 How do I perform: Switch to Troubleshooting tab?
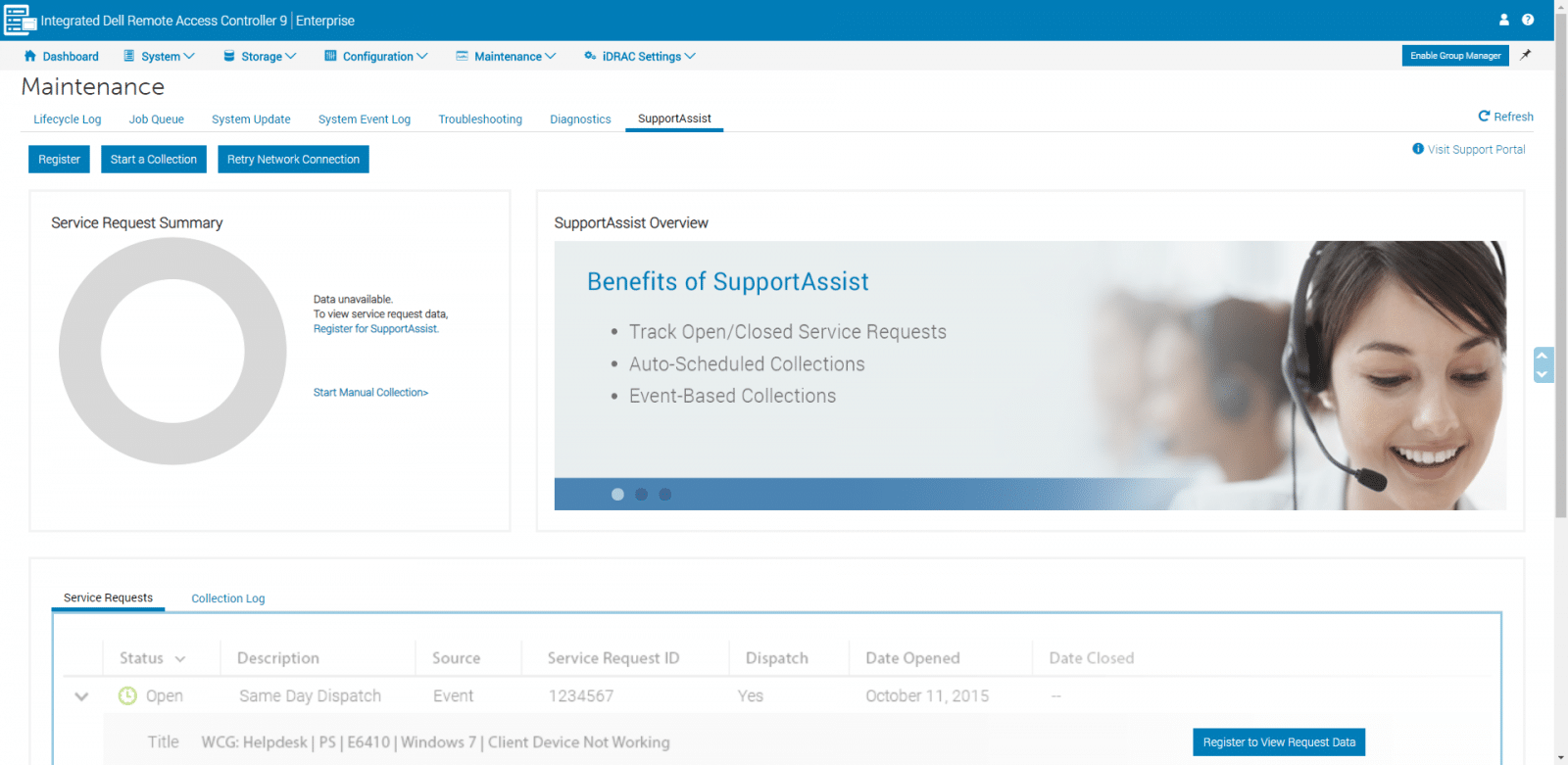[480, 120]
